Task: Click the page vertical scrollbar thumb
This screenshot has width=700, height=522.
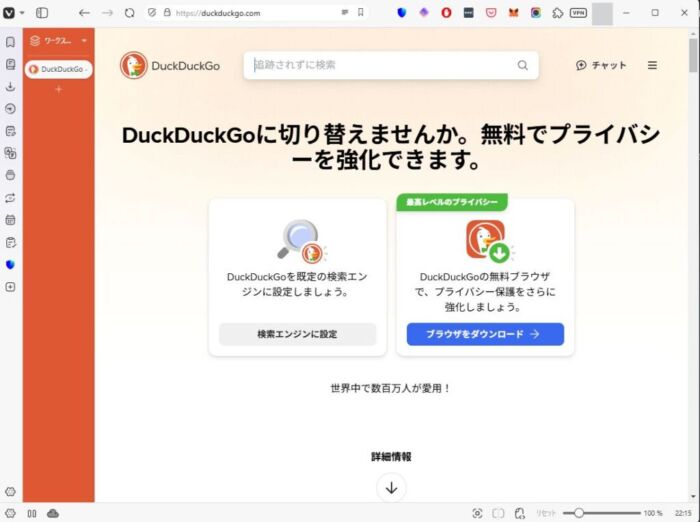Action: [693, 54]
